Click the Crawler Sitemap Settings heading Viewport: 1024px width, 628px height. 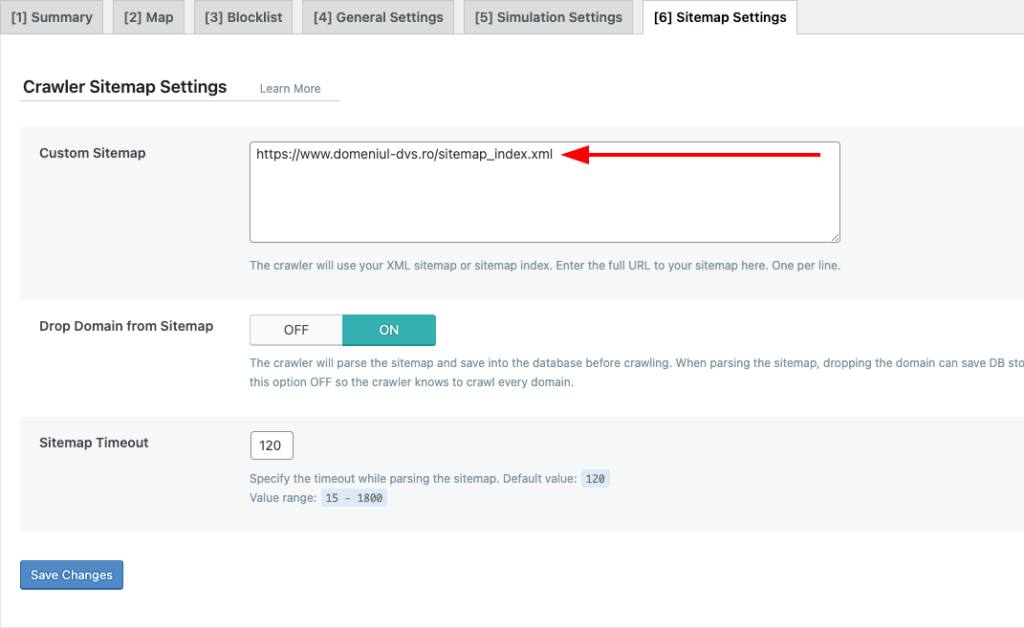point(124,87)
